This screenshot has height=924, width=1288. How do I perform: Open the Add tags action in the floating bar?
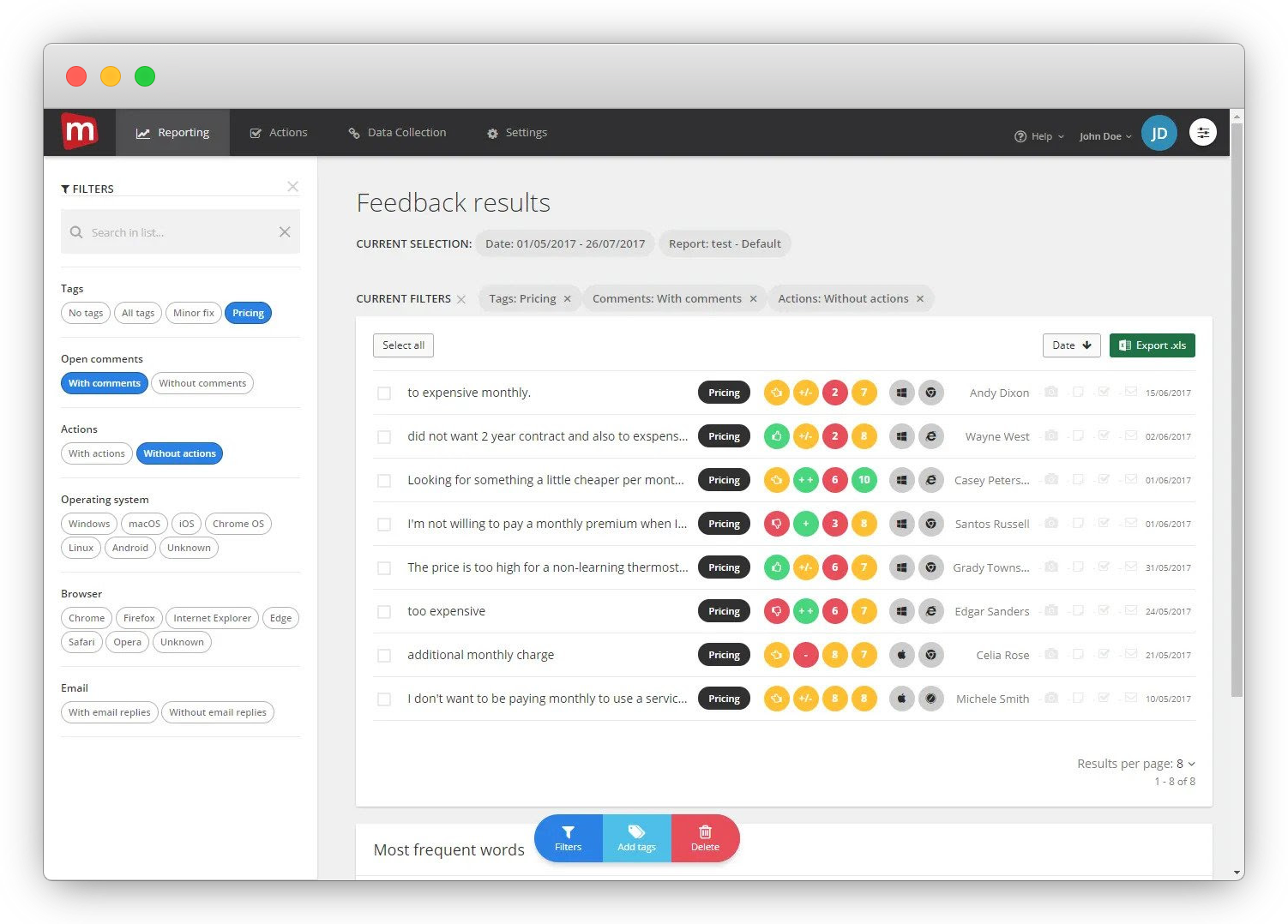click(x=636, y=838)
